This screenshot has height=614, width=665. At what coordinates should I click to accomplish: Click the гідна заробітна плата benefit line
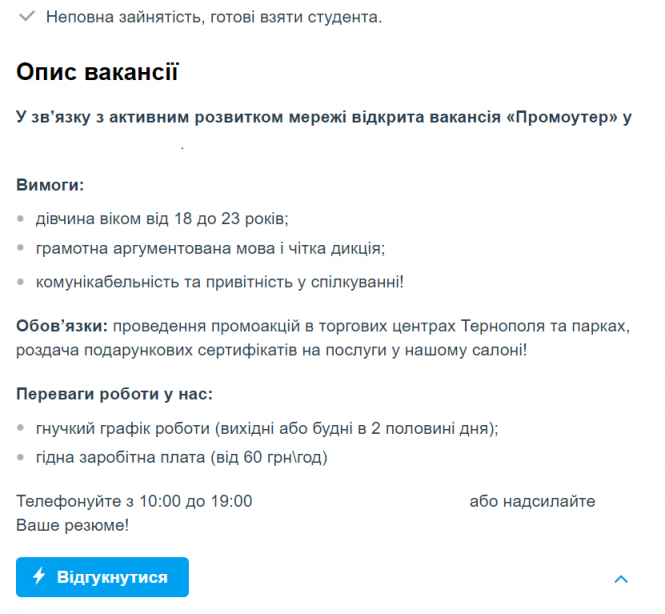[181, 458]
